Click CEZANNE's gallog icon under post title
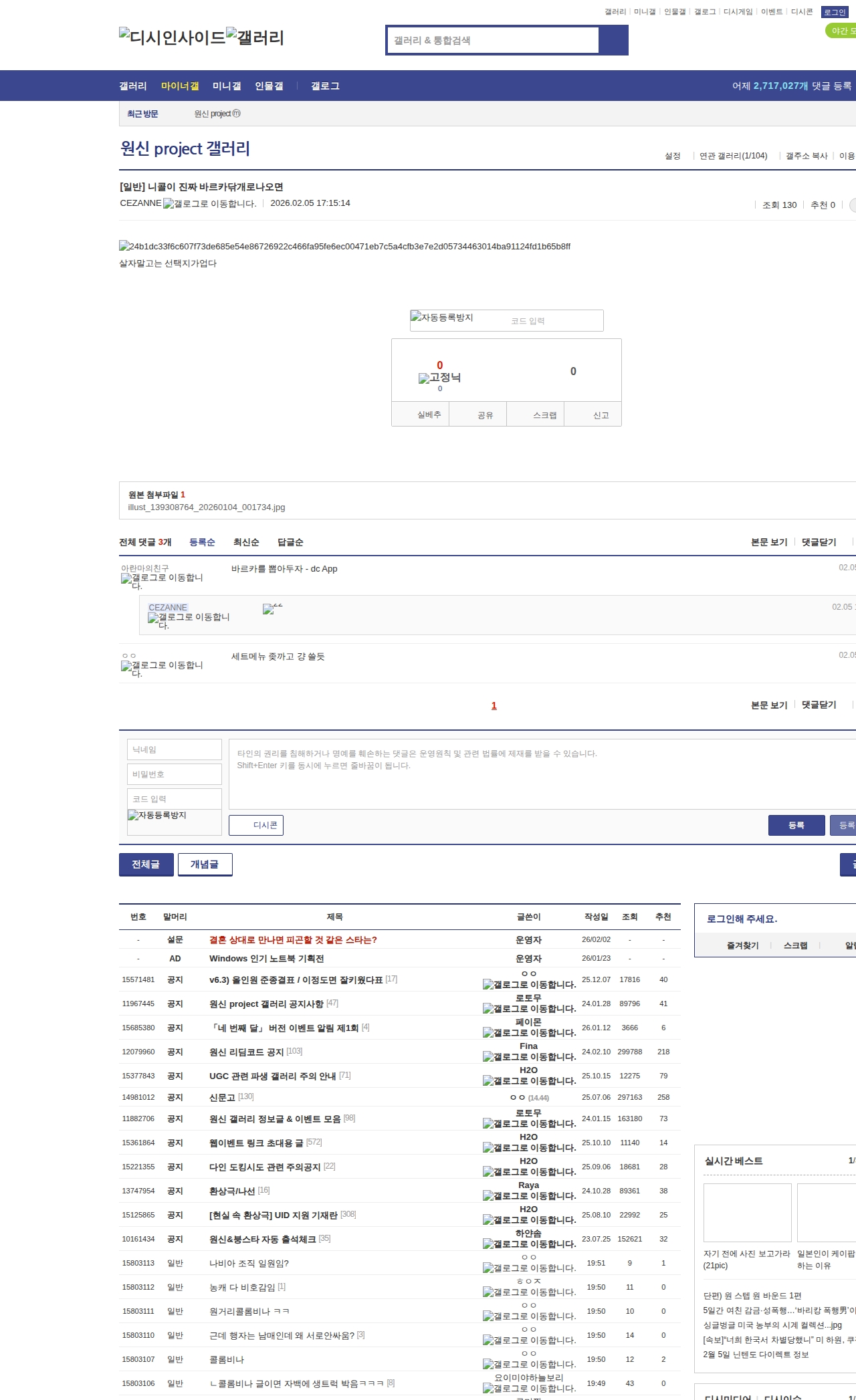This screenshot has height=1400, width=856. [209, 204]
